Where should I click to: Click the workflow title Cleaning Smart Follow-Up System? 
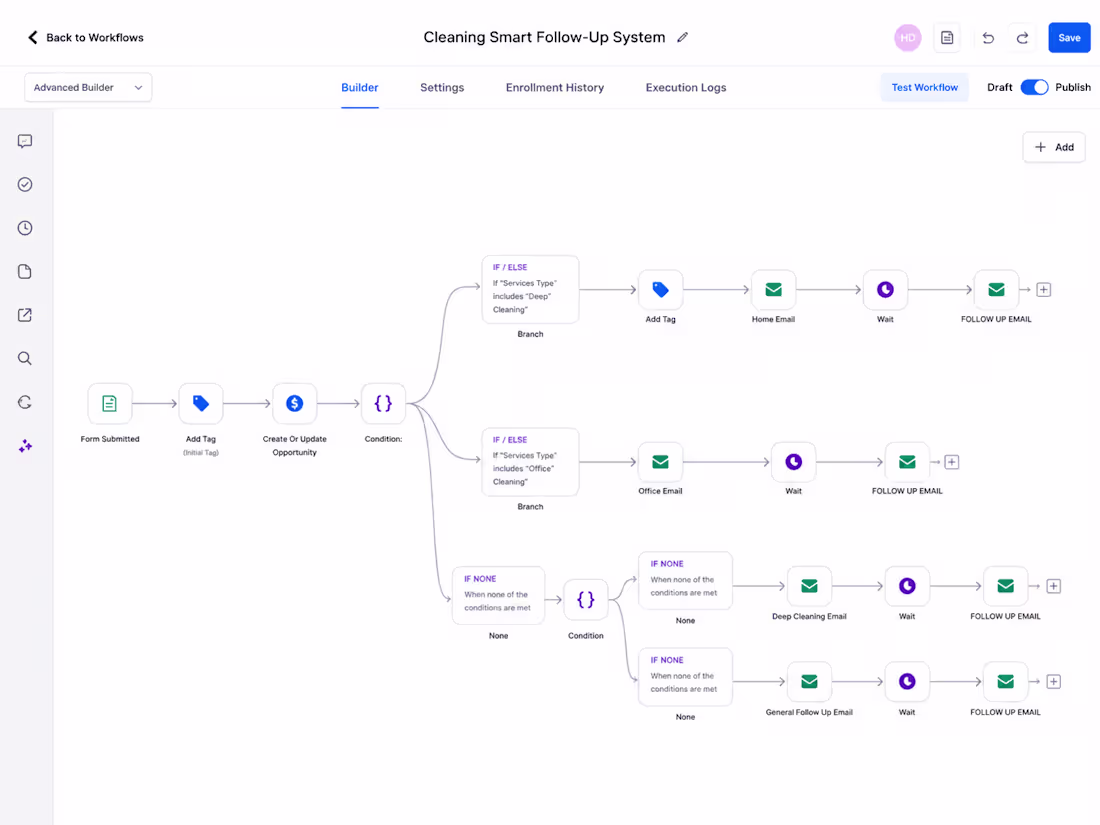pos(544,38)
